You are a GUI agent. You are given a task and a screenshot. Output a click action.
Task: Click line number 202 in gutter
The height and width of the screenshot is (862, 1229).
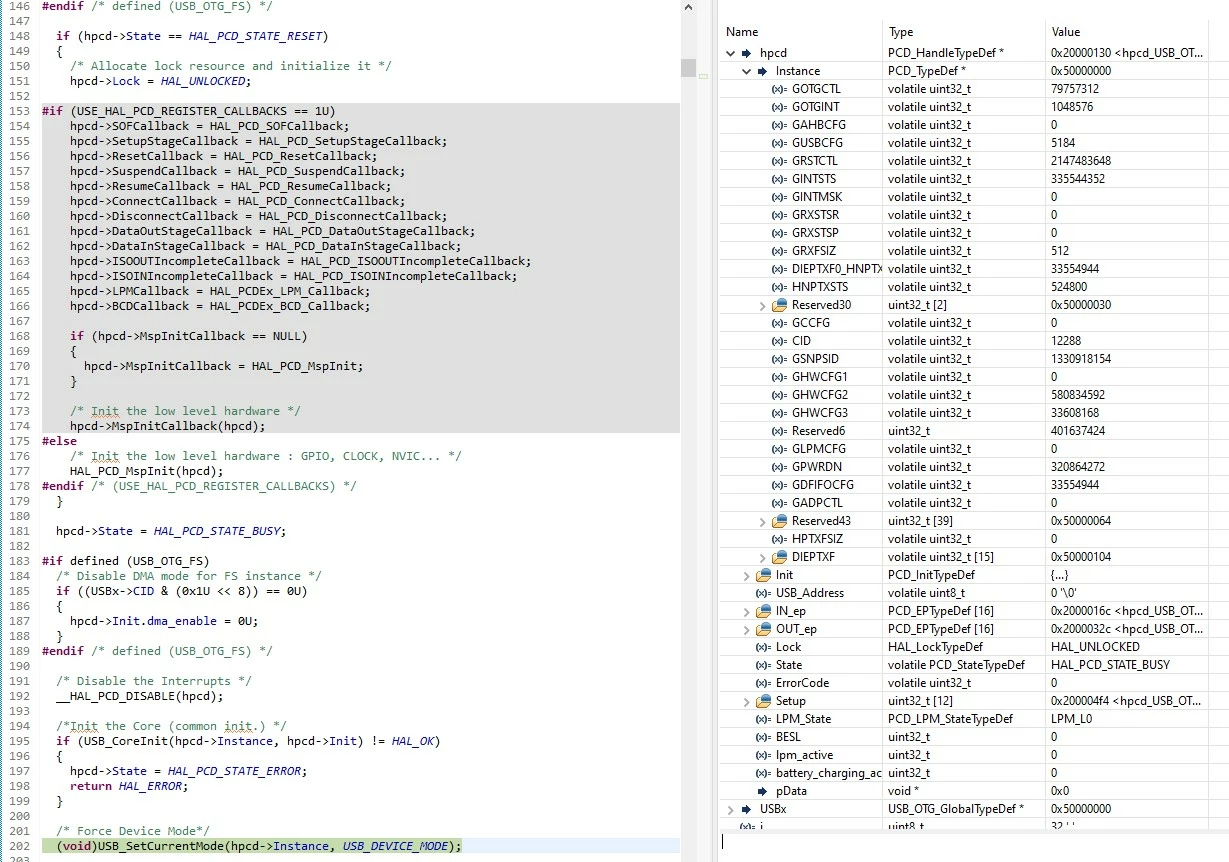point(20,846)
